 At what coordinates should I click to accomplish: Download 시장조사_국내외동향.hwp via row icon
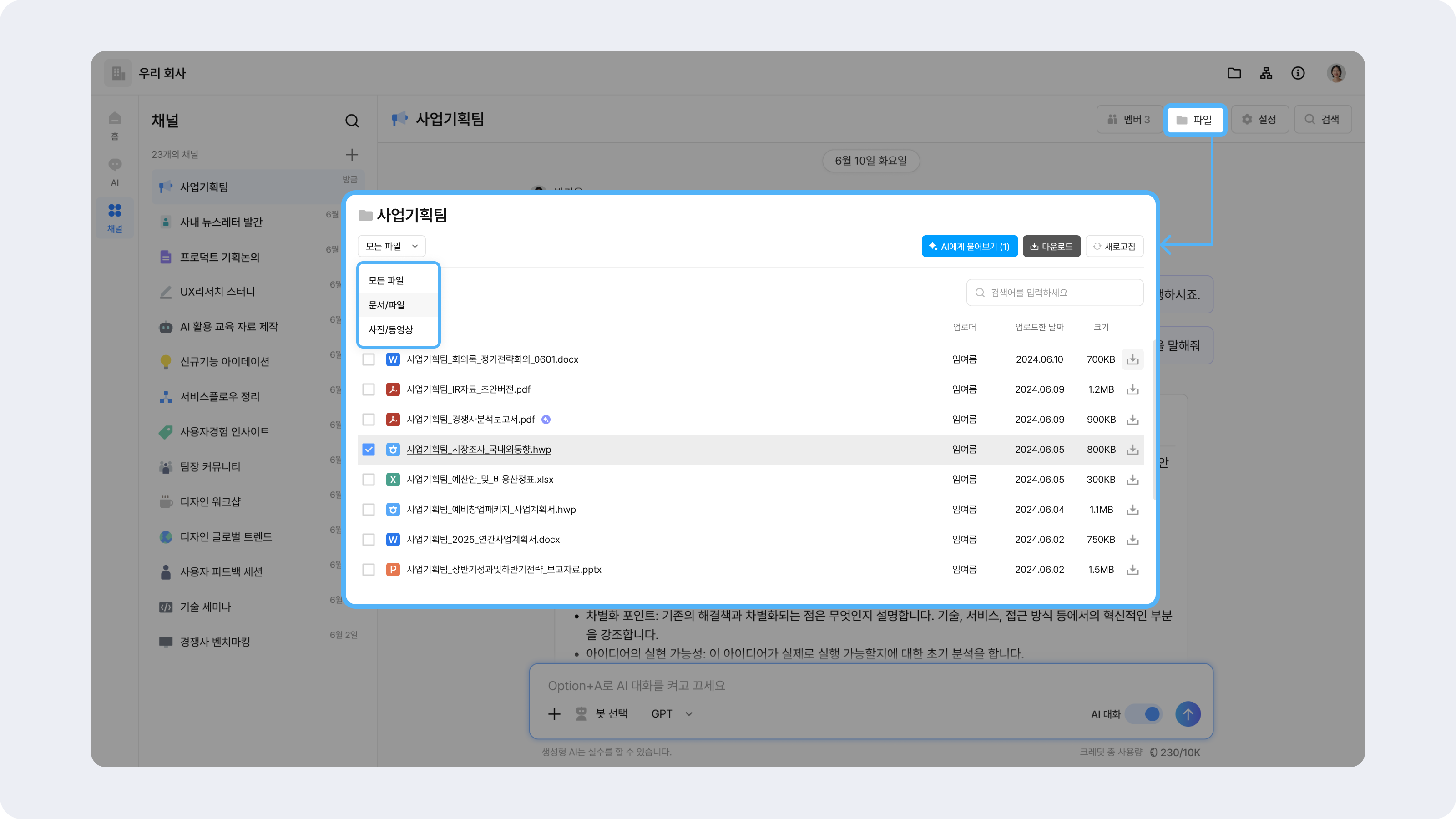pyautogui.click(x=1132, y=450)
